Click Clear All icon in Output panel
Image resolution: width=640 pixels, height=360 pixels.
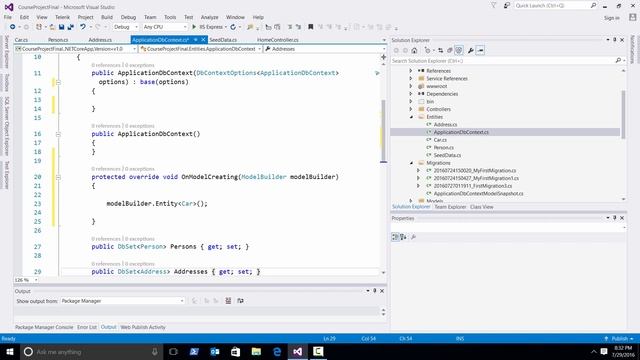(228, 301)
